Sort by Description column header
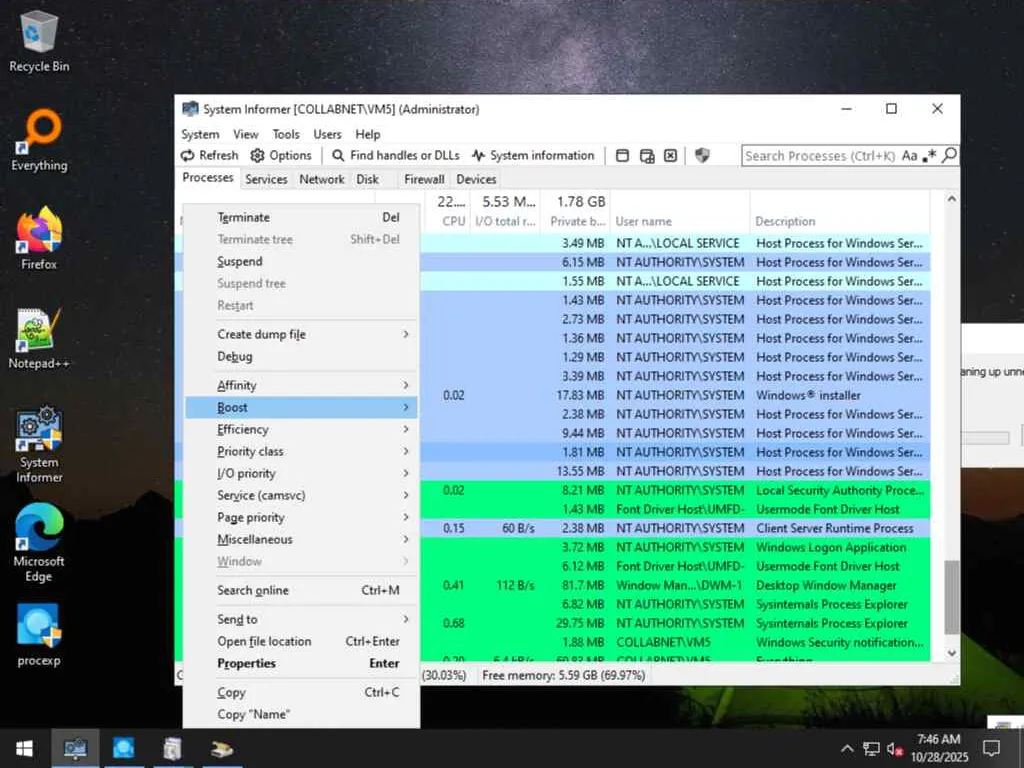 click(840, 212)
